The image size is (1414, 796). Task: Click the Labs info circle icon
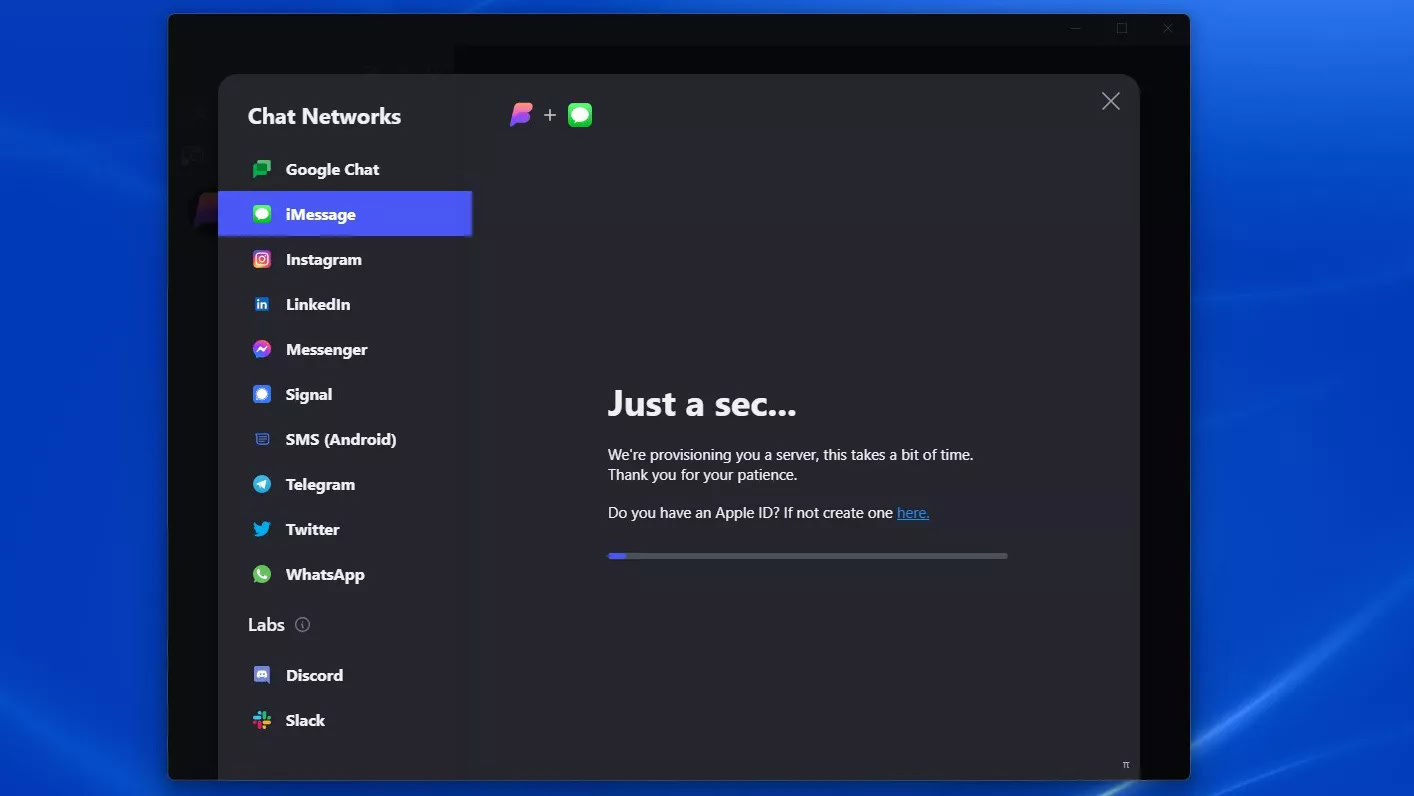[x=303, y=625]
